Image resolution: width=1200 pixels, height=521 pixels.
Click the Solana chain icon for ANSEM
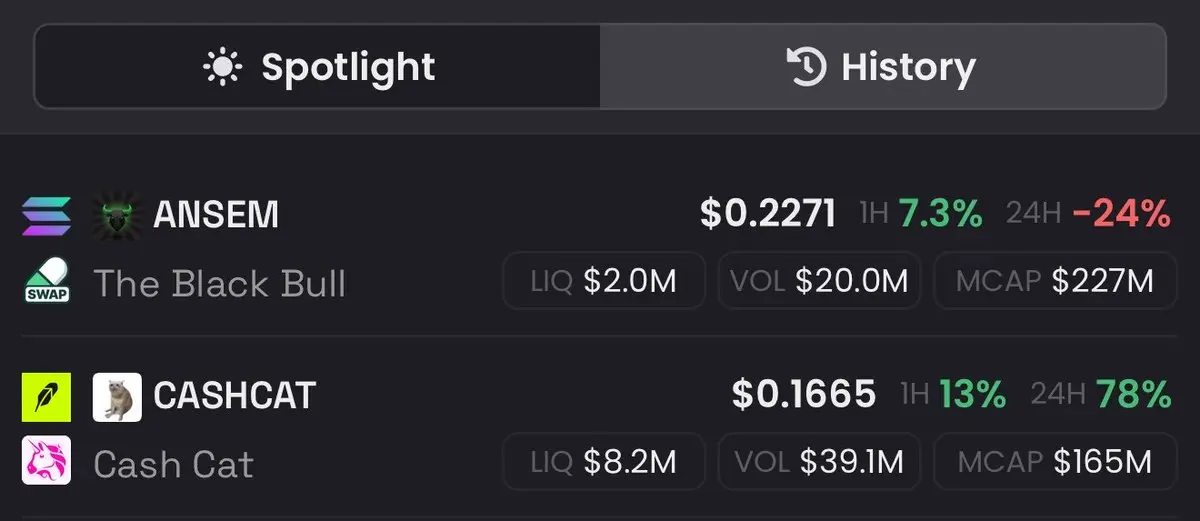pos(46,215)
